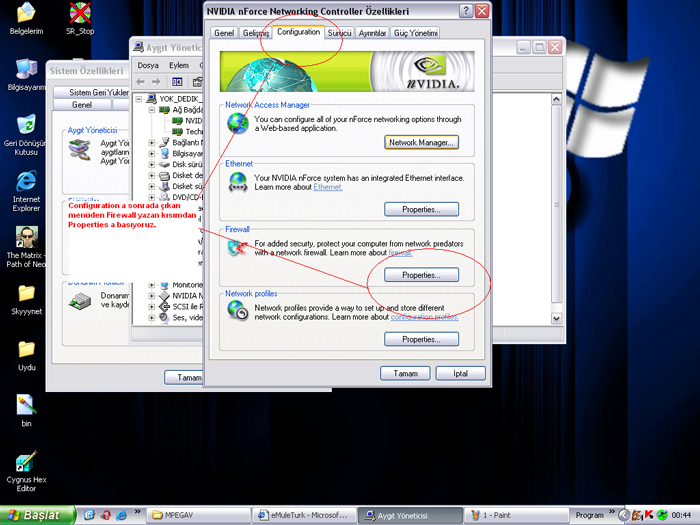
Task: Expand hidden system tray icons arrow
Action: pyautogui.click(x=624, y=515)
